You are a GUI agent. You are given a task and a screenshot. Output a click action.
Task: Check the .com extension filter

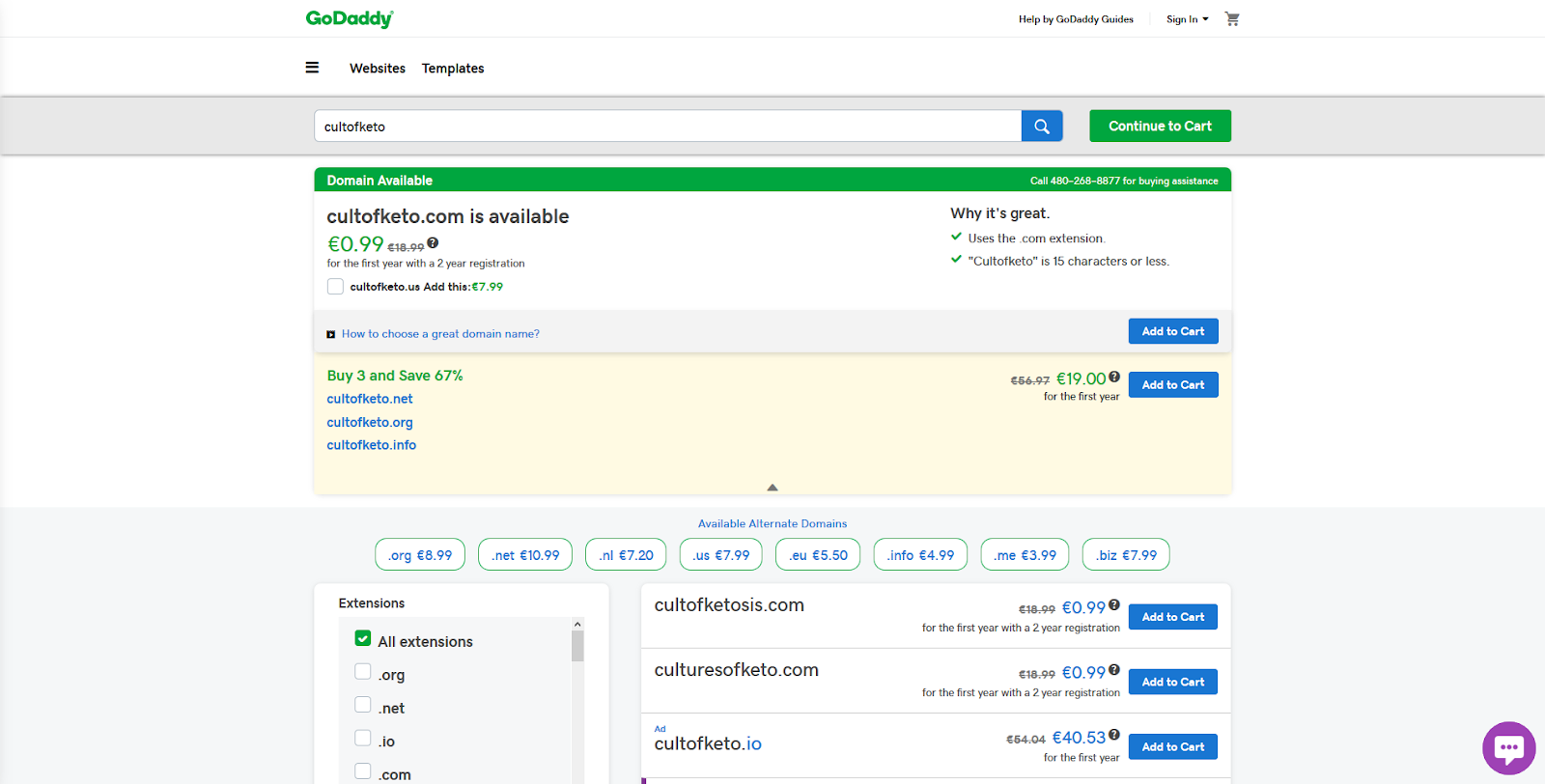363,771
